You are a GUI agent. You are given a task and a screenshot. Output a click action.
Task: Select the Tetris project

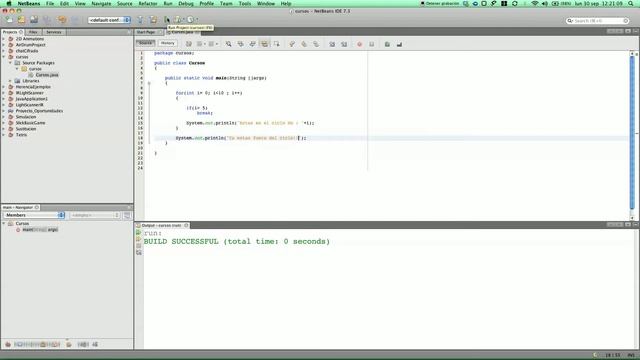coord(21,135)
